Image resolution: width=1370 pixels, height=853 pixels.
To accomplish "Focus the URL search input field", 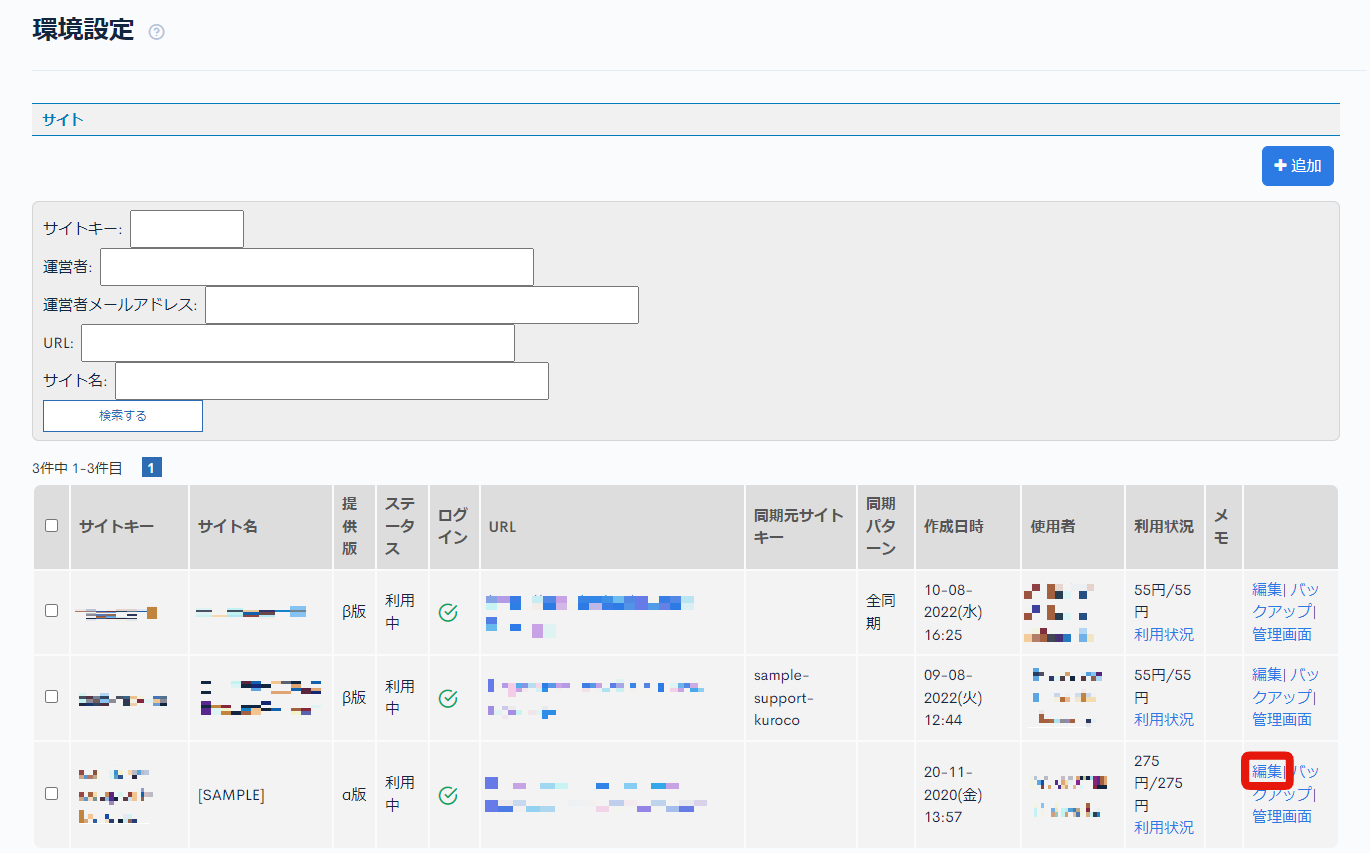I will [x=298, y=343].
